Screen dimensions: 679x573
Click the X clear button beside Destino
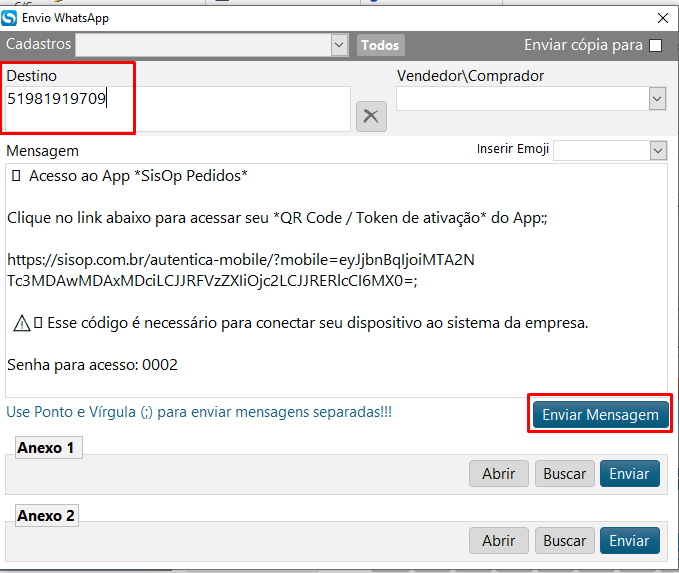(x=371, y=116)
